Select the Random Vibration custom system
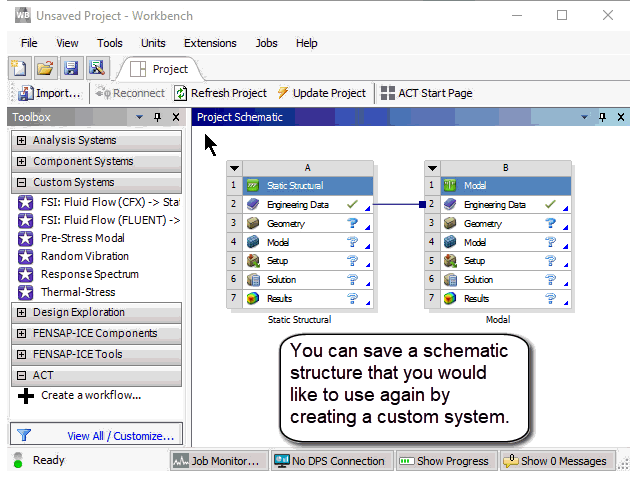This screenshot has width=640, height=480. point(73,256)
